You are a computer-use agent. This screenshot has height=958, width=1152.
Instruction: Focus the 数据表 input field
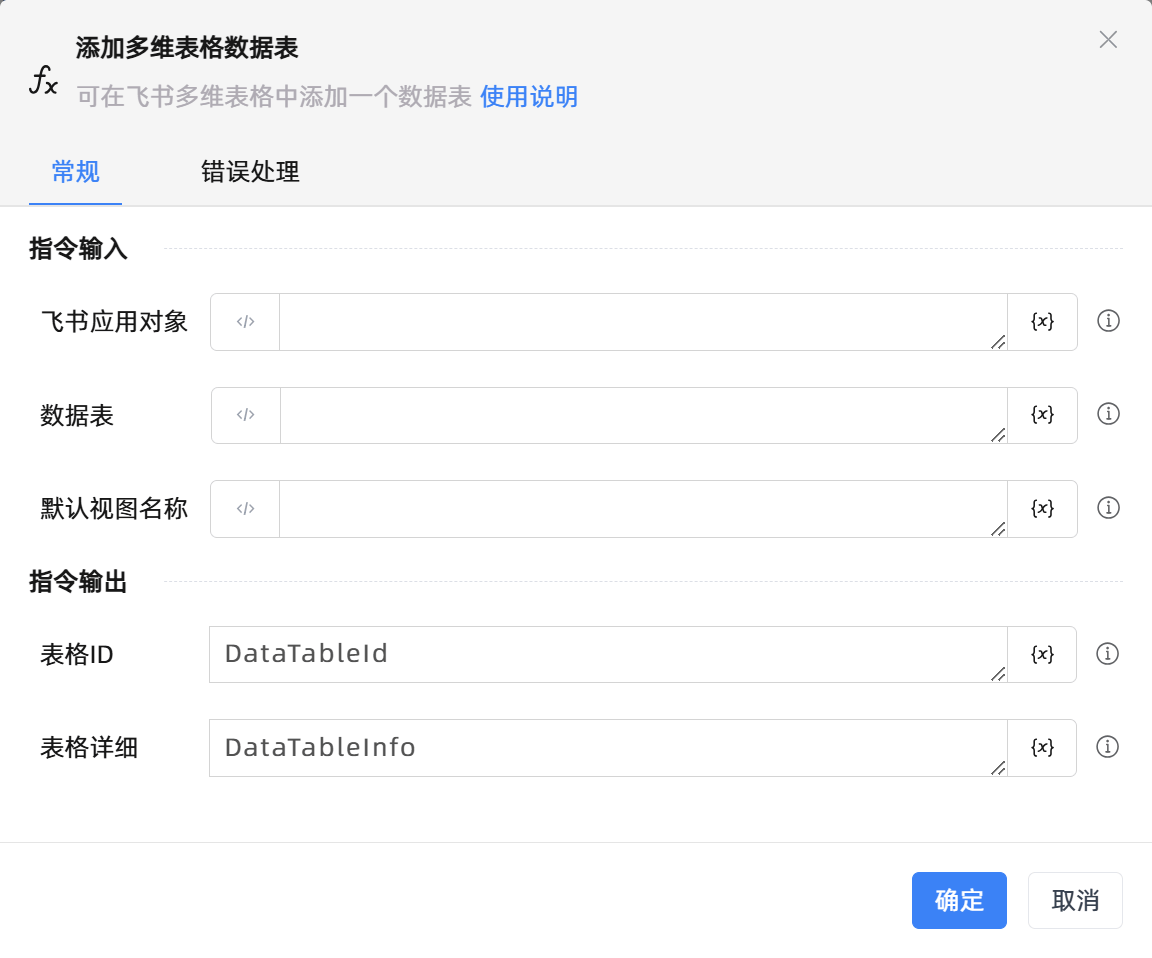click(643, 415)
